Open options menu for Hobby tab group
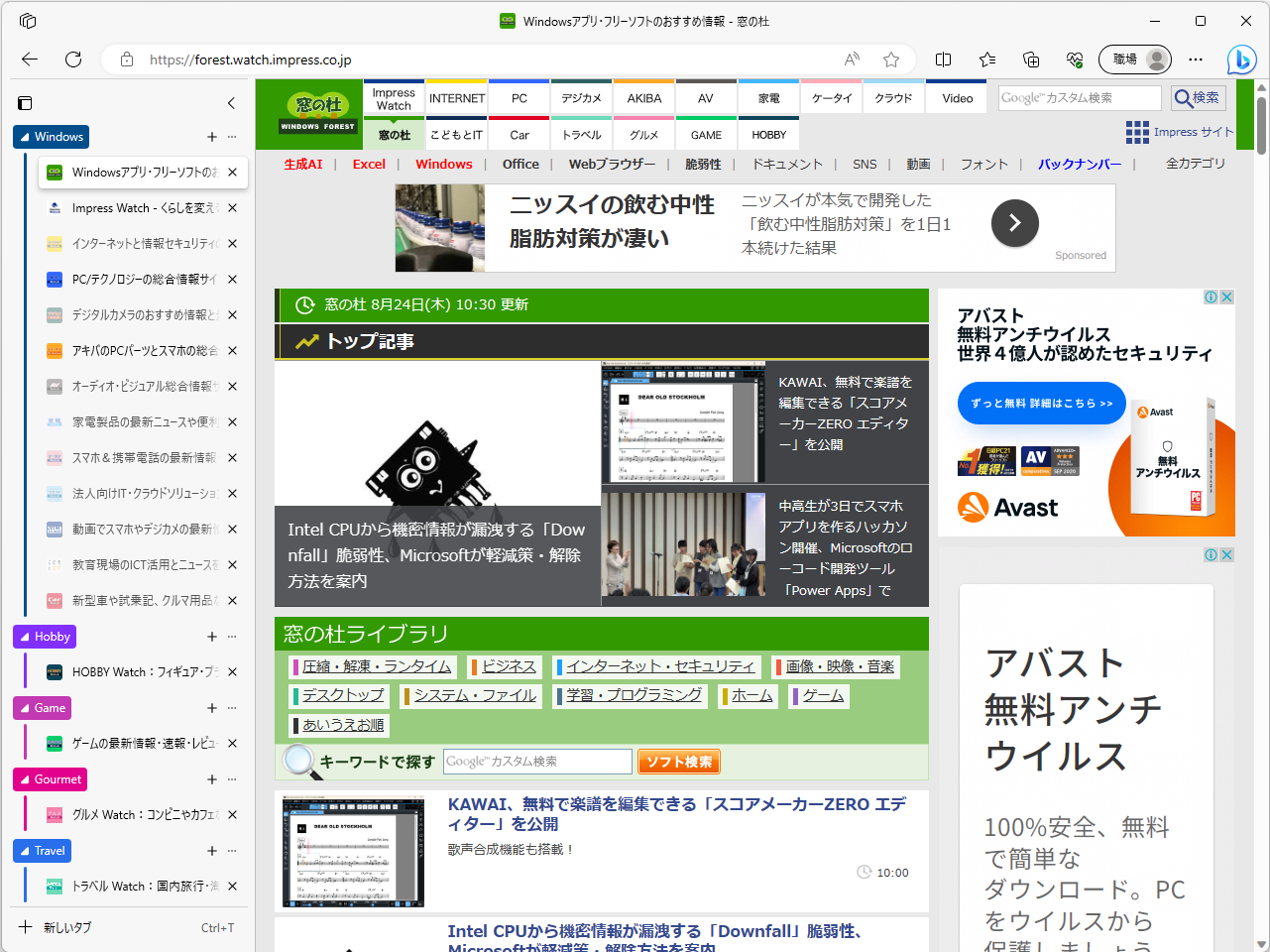 point(231,636)
